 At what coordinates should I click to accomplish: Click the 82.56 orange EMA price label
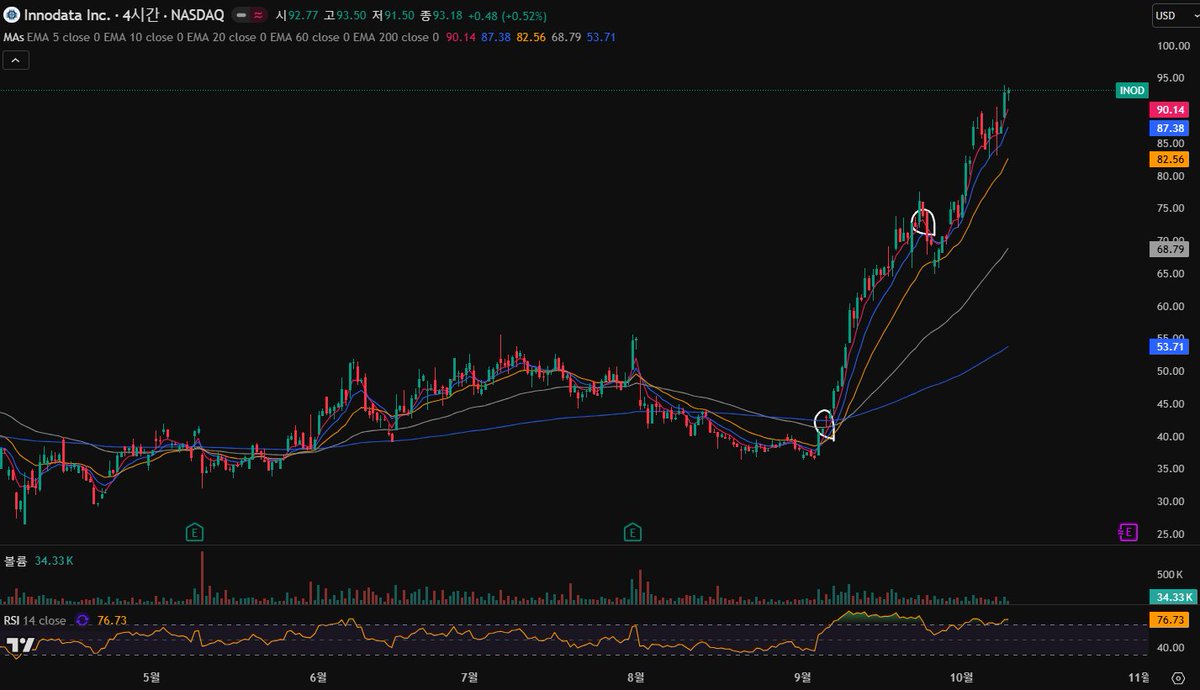click(x=1170, y=159)
